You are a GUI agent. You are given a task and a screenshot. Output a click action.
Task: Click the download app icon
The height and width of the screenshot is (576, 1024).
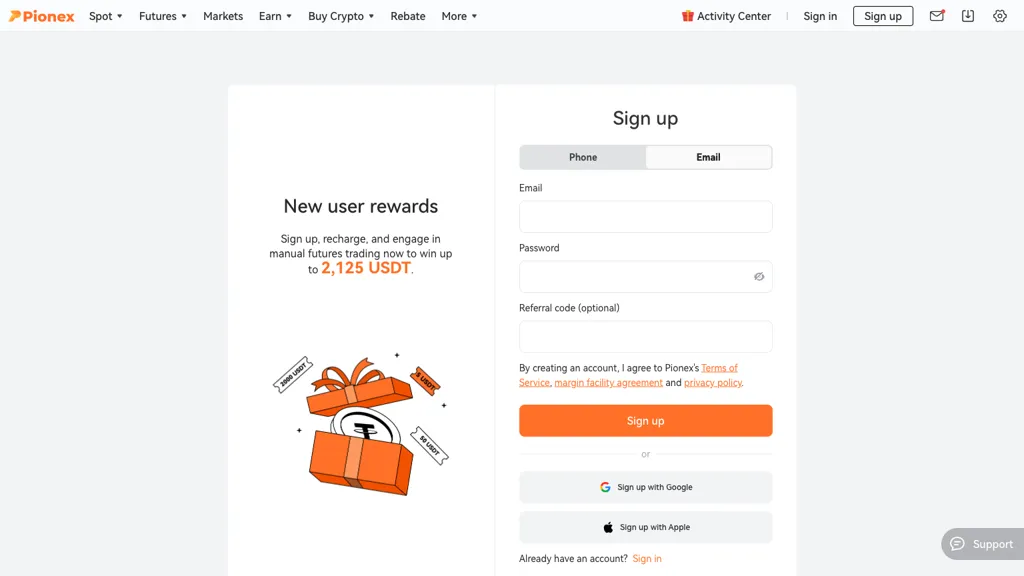968,16
